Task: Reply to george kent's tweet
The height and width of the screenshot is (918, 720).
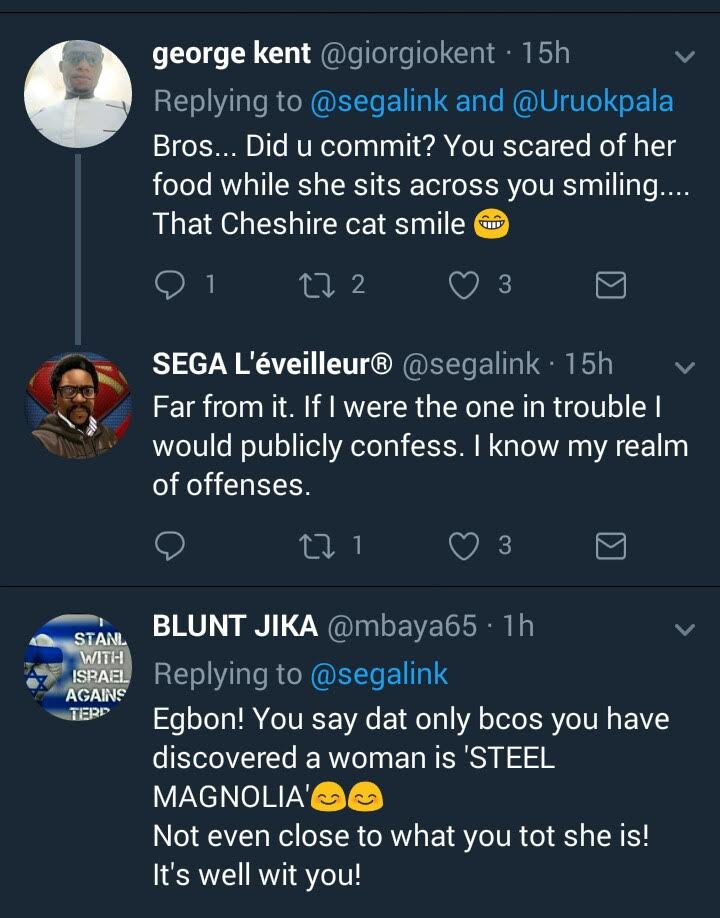Action: pos(171,285)
